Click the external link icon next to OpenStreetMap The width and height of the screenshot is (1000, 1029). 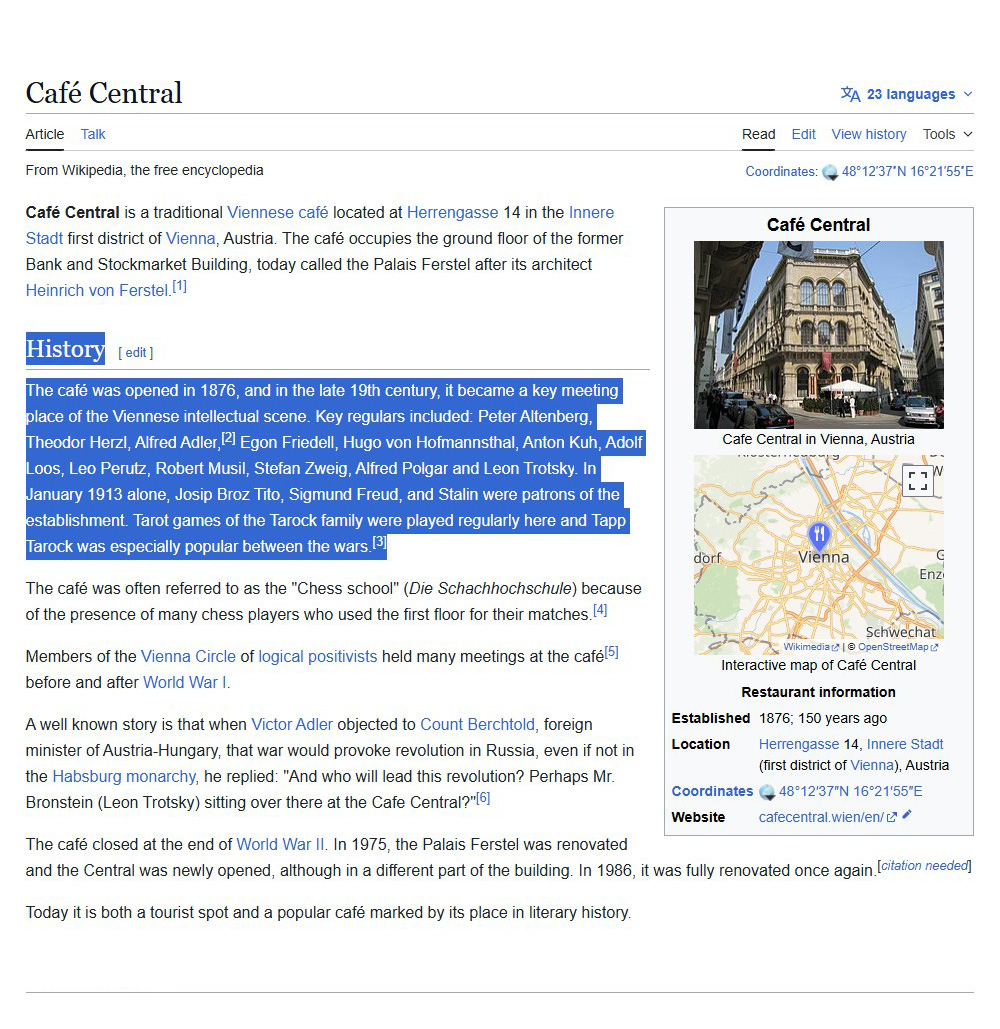[934, 647]
